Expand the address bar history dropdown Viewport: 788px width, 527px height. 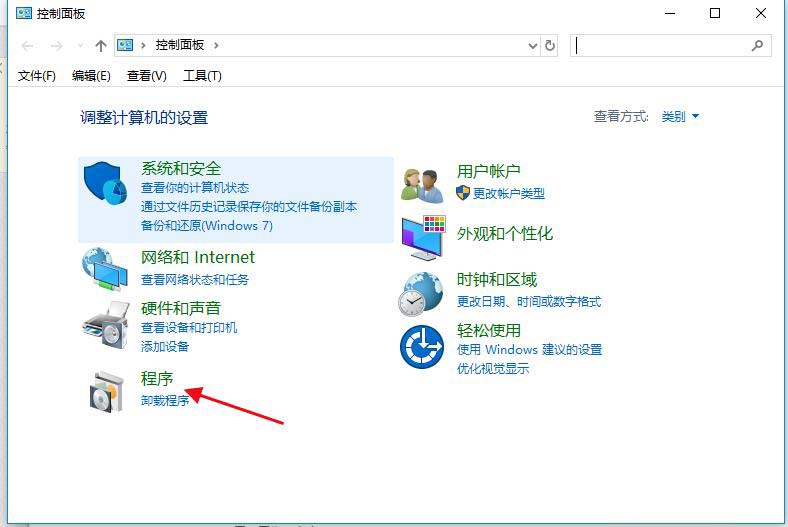point(533,46)
